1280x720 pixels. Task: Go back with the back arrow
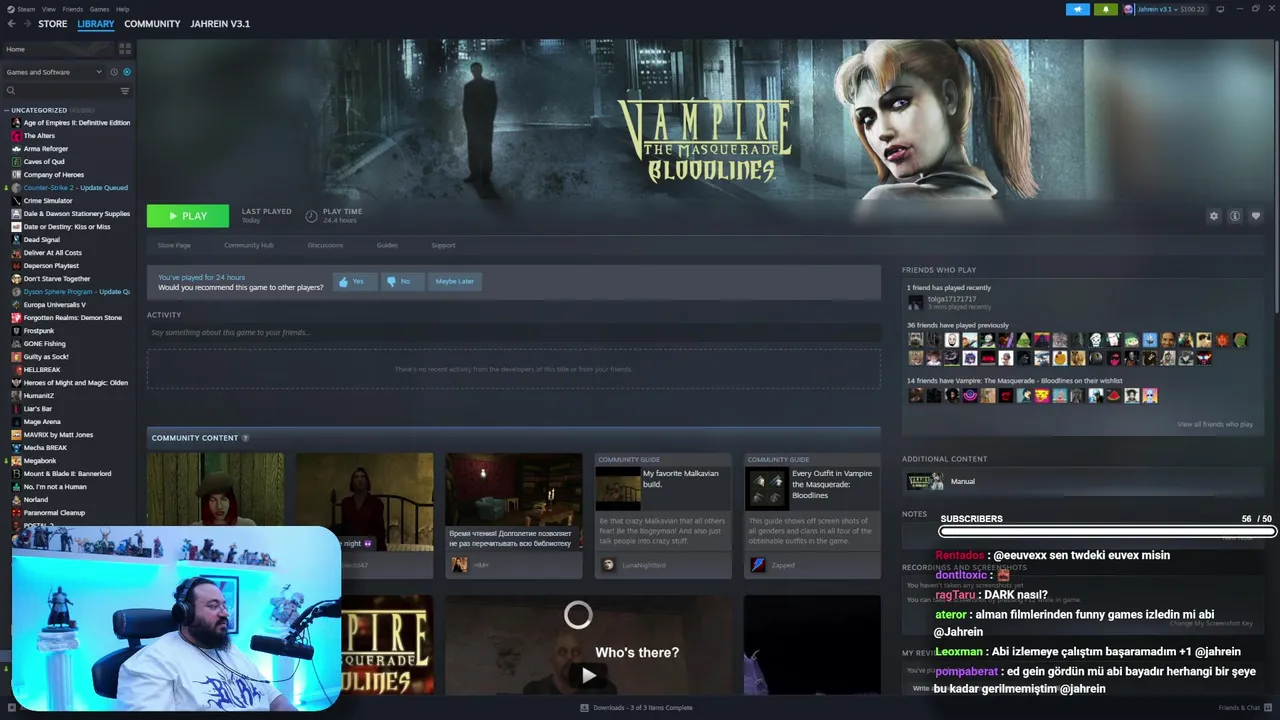click(x=11, y=24)
